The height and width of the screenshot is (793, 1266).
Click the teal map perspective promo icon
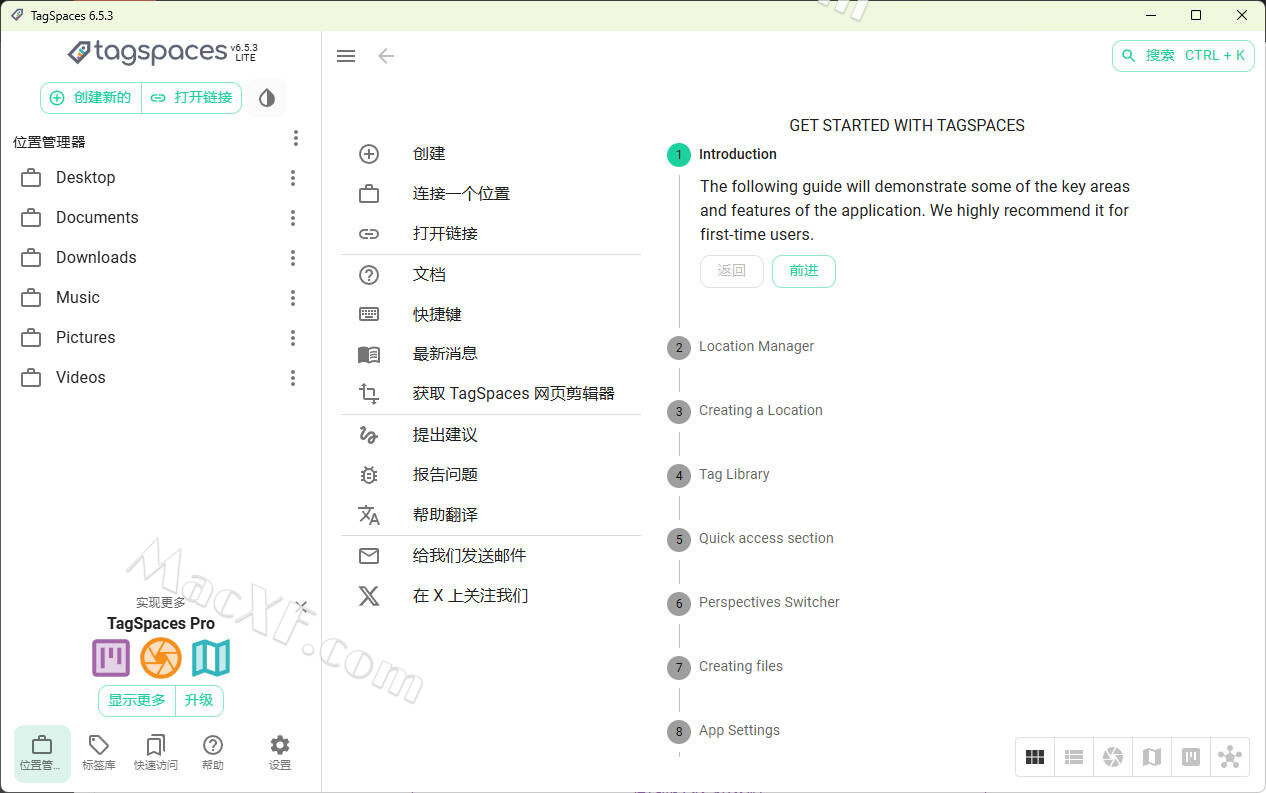(x=211, y=658)
